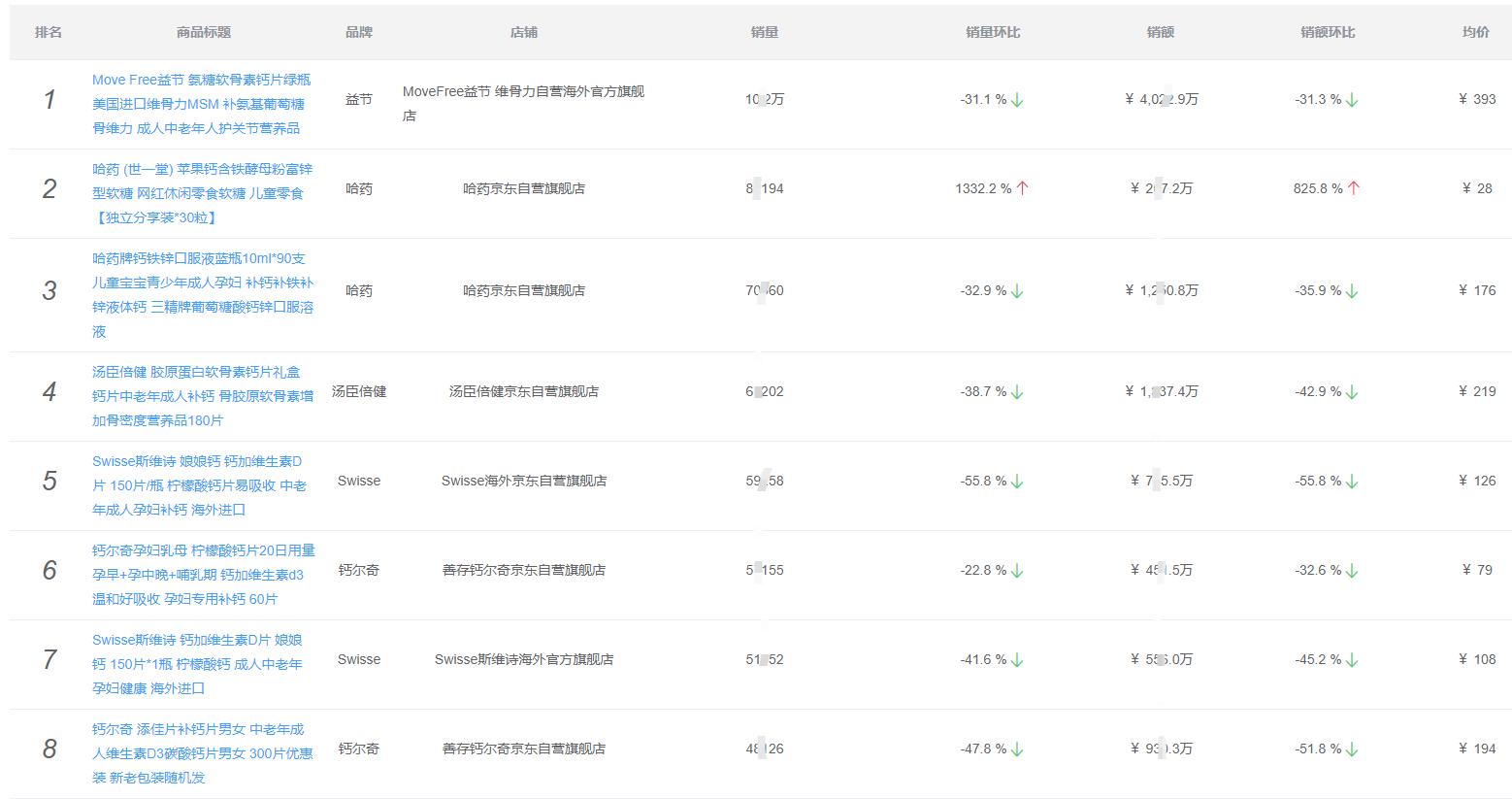Click the green down arrow next to -31.3 %
The height and width of the screenshot is (799, 1512).
[1353, 98]
